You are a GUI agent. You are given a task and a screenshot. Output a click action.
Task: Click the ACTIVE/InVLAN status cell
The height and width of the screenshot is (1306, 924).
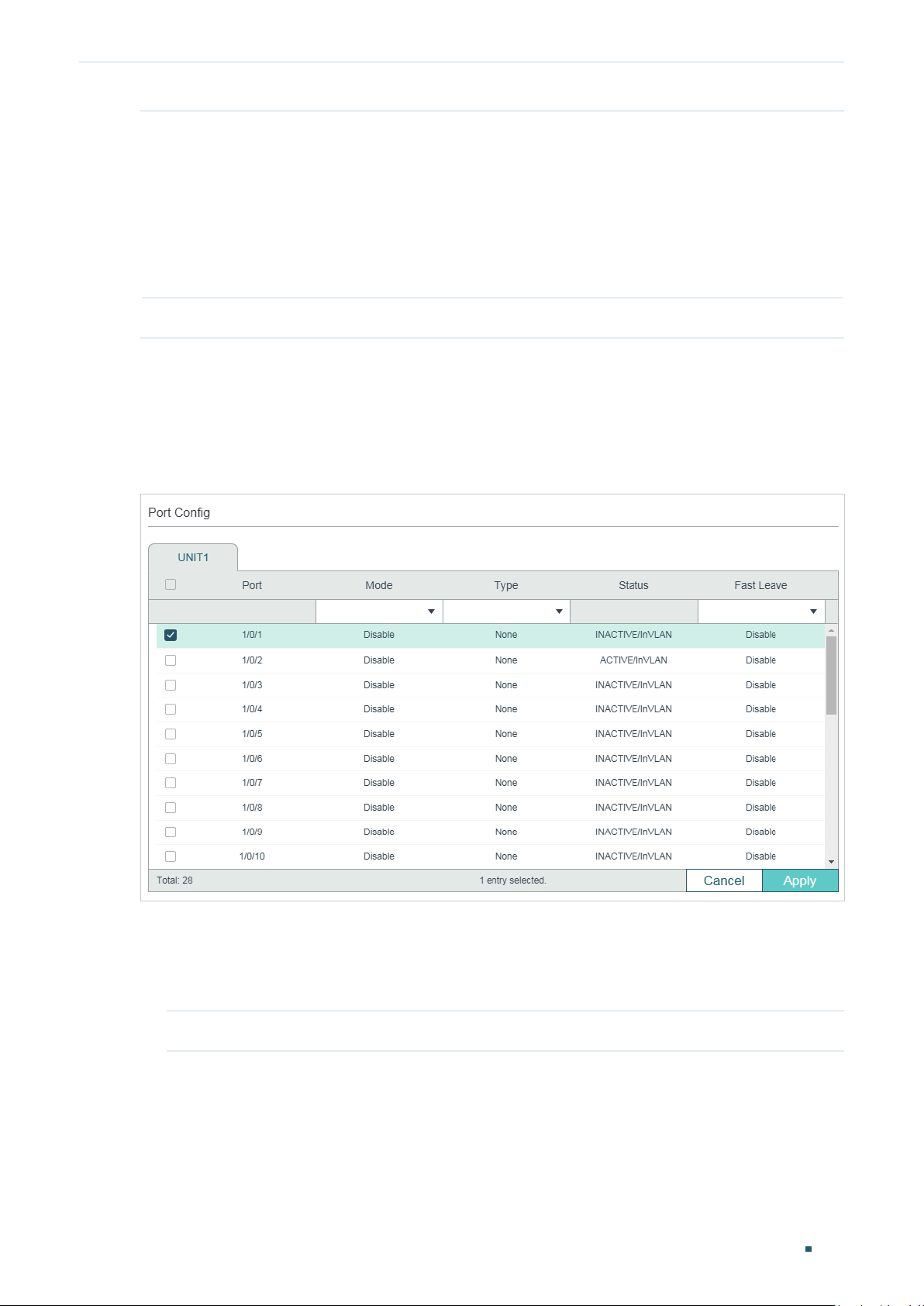coord(633,660)
